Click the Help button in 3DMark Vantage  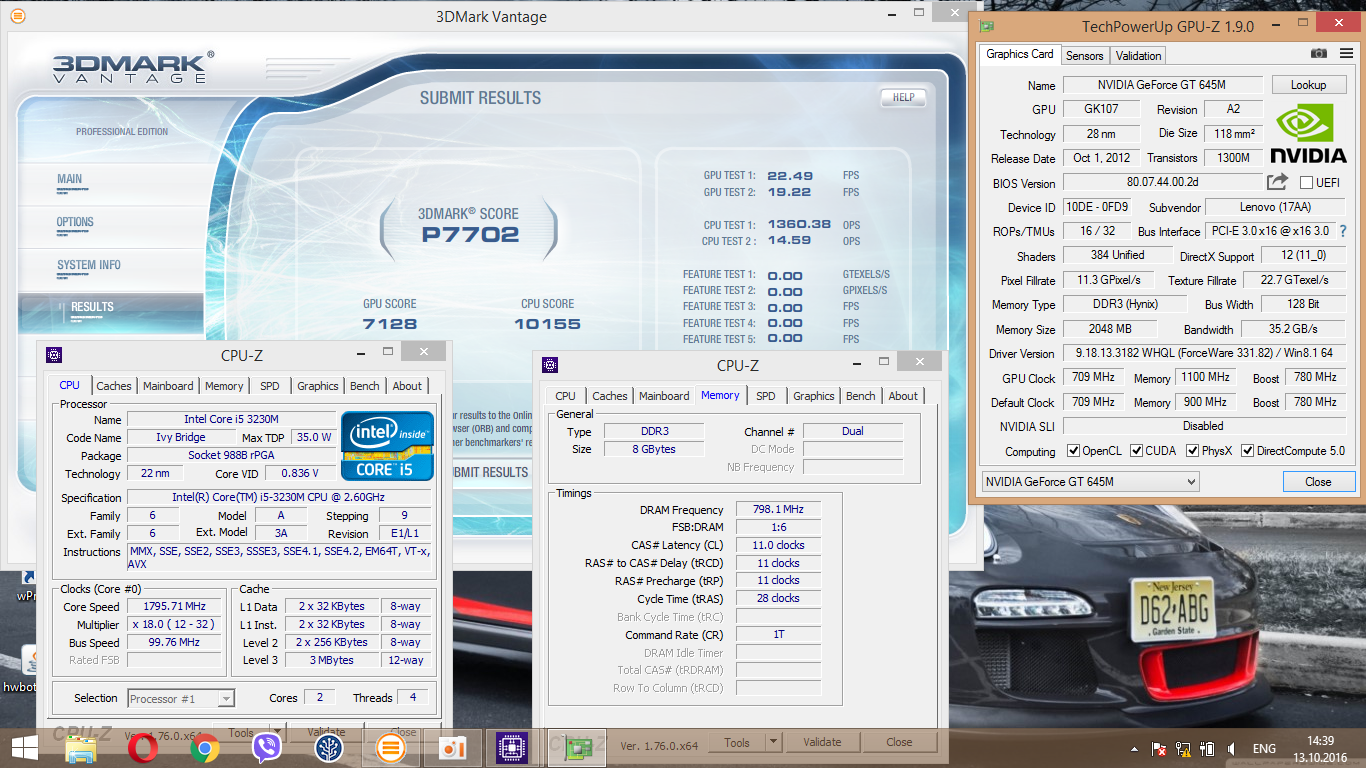click(x=903, y=97)
